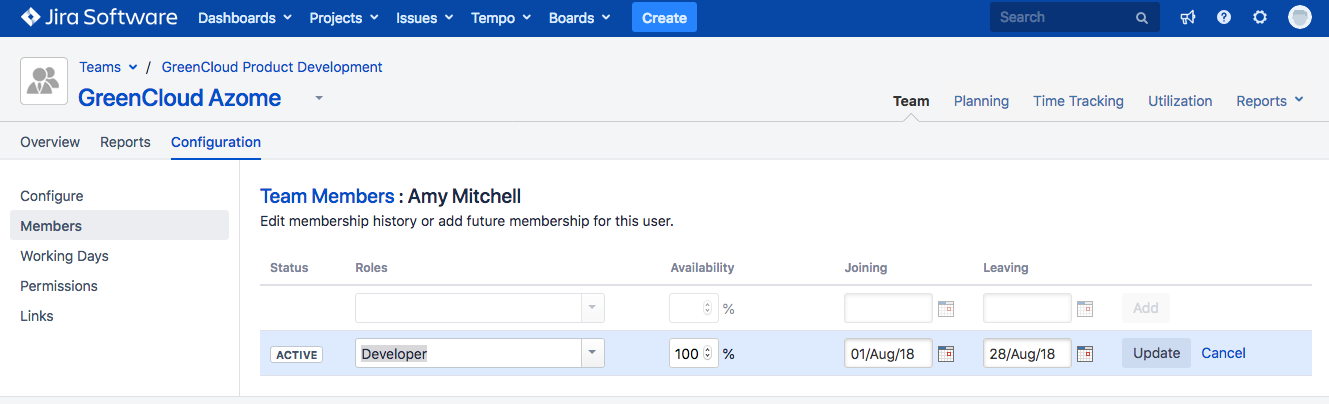1329x404 pixels.
Task: Click the empty Joining date field
Action: 887,308
